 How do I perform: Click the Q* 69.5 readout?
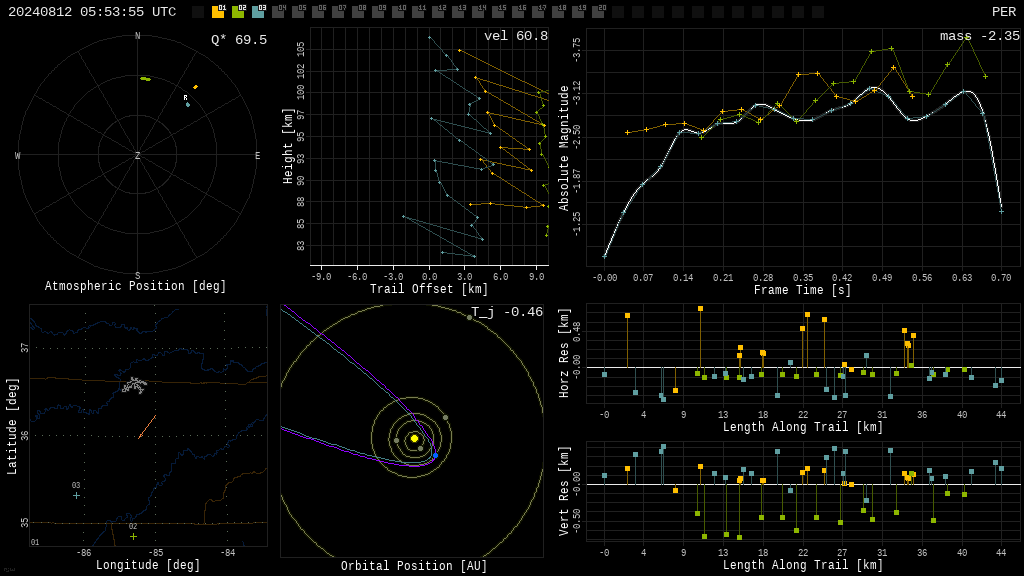coord(239,40)
